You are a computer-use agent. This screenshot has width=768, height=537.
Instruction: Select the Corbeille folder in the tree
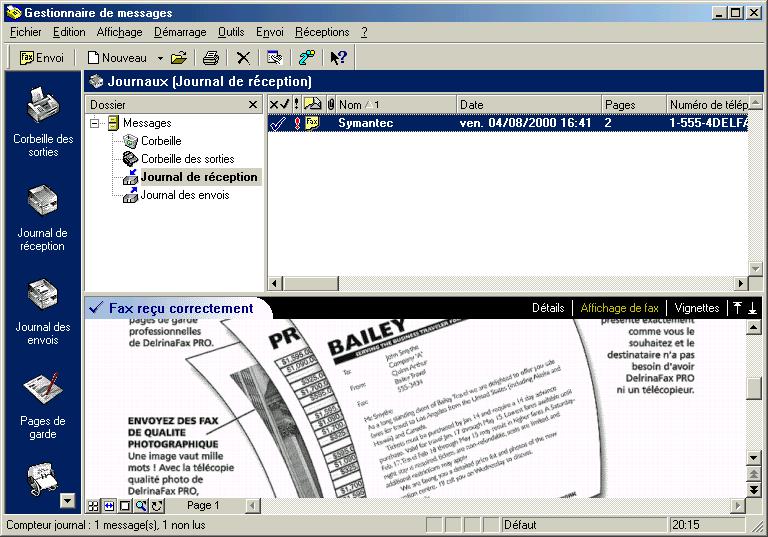(x=161, y=141)
